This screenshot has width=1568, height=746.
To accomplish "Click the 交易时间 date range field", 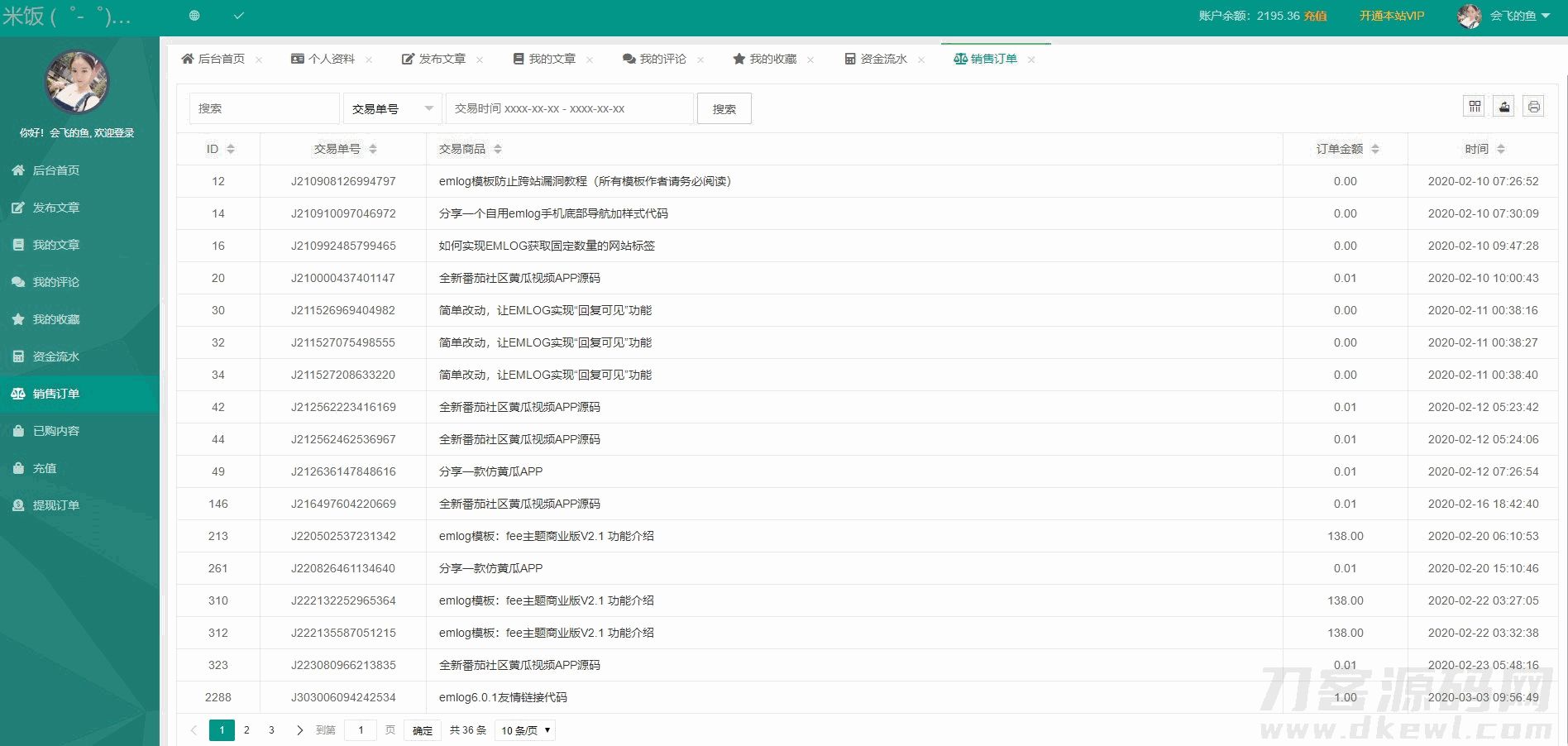I will point(569,108).
